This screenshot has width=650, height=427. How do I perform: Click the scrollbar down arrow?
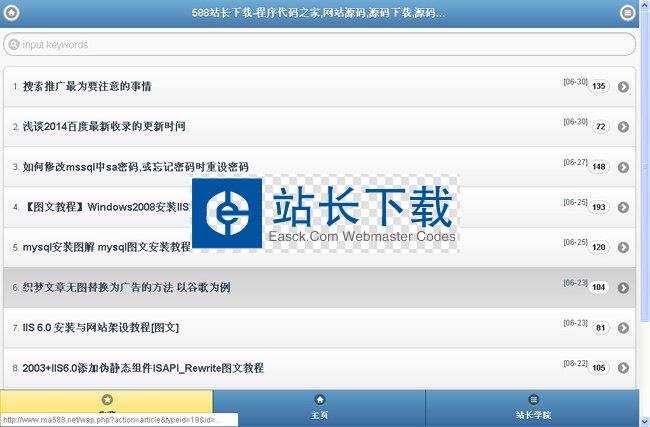(x=645, y=421)
